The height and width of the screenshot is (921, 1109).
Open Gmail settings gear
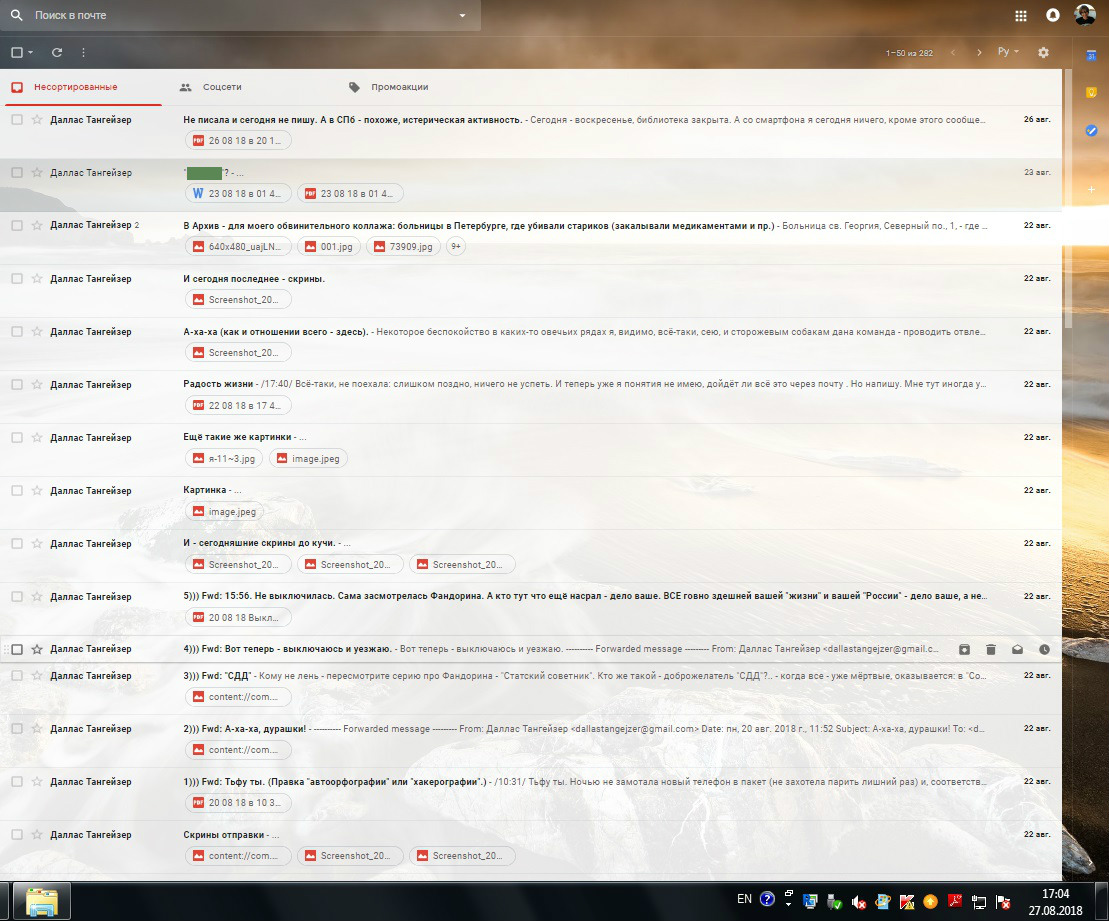1043,52
